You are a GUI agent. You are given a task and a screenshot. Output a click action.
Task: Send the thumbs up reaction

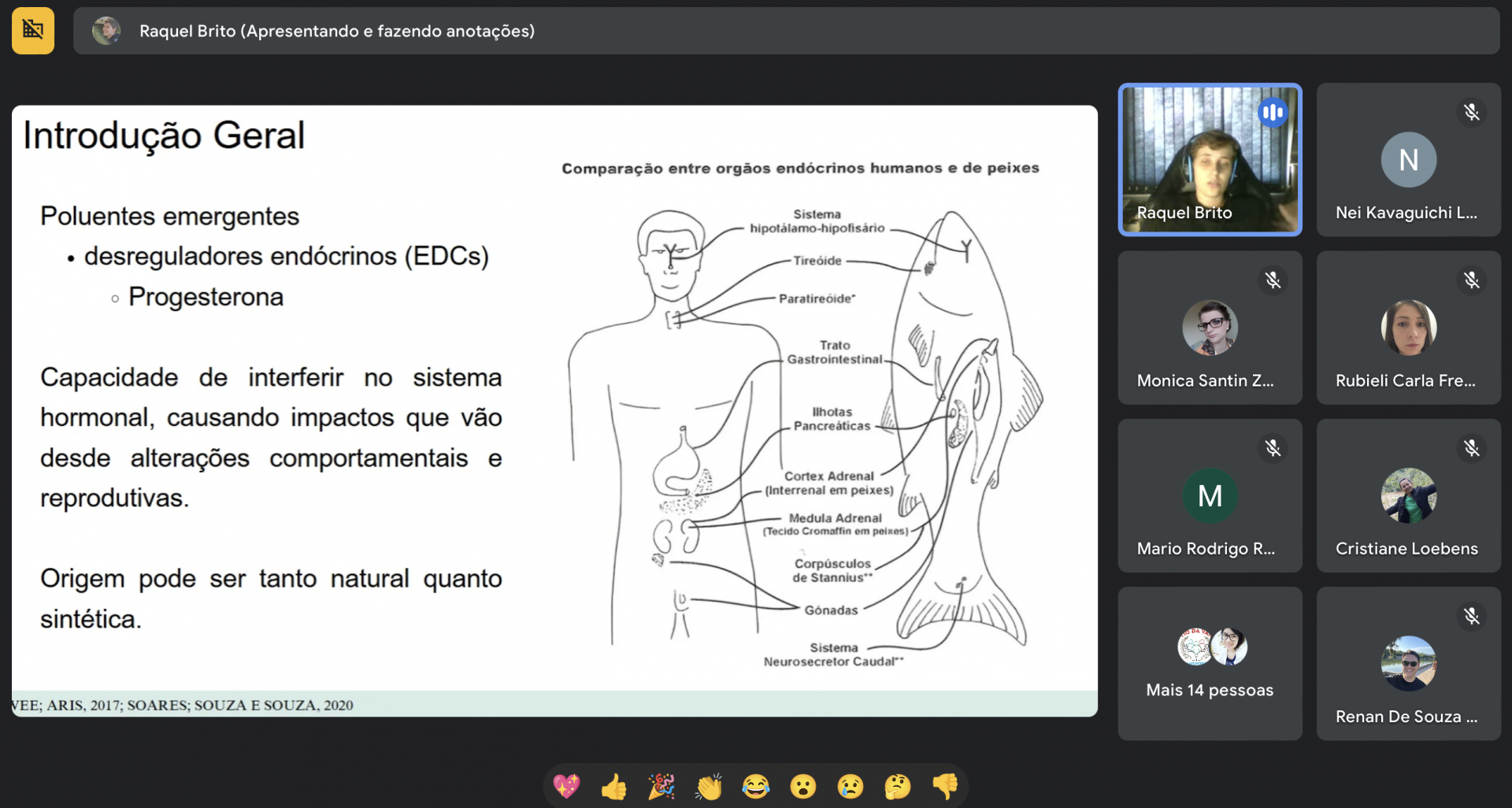(x=613, y=786)
